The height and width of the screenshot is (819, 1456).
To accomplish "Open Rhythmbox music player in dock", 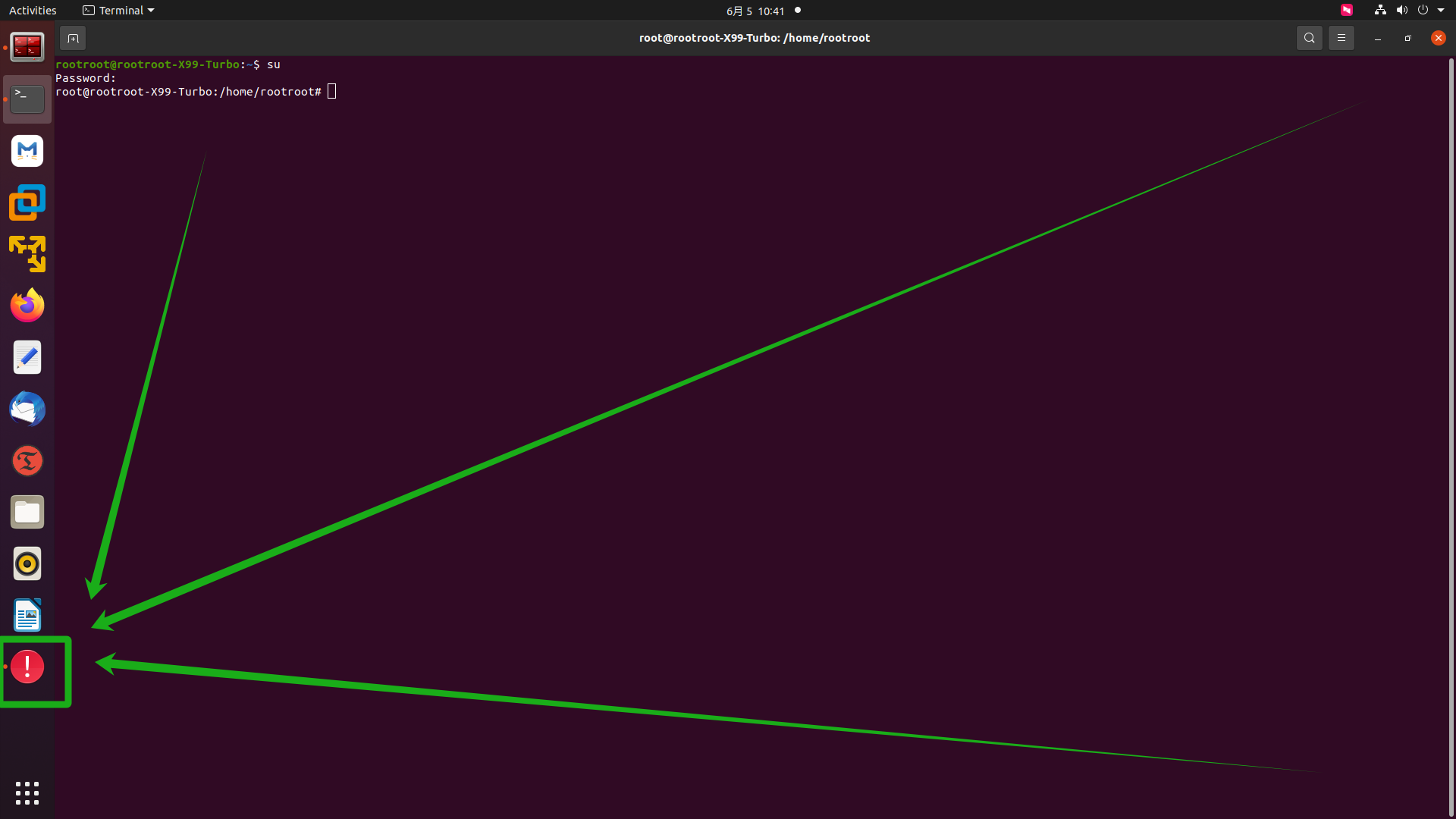I will 27,564.
